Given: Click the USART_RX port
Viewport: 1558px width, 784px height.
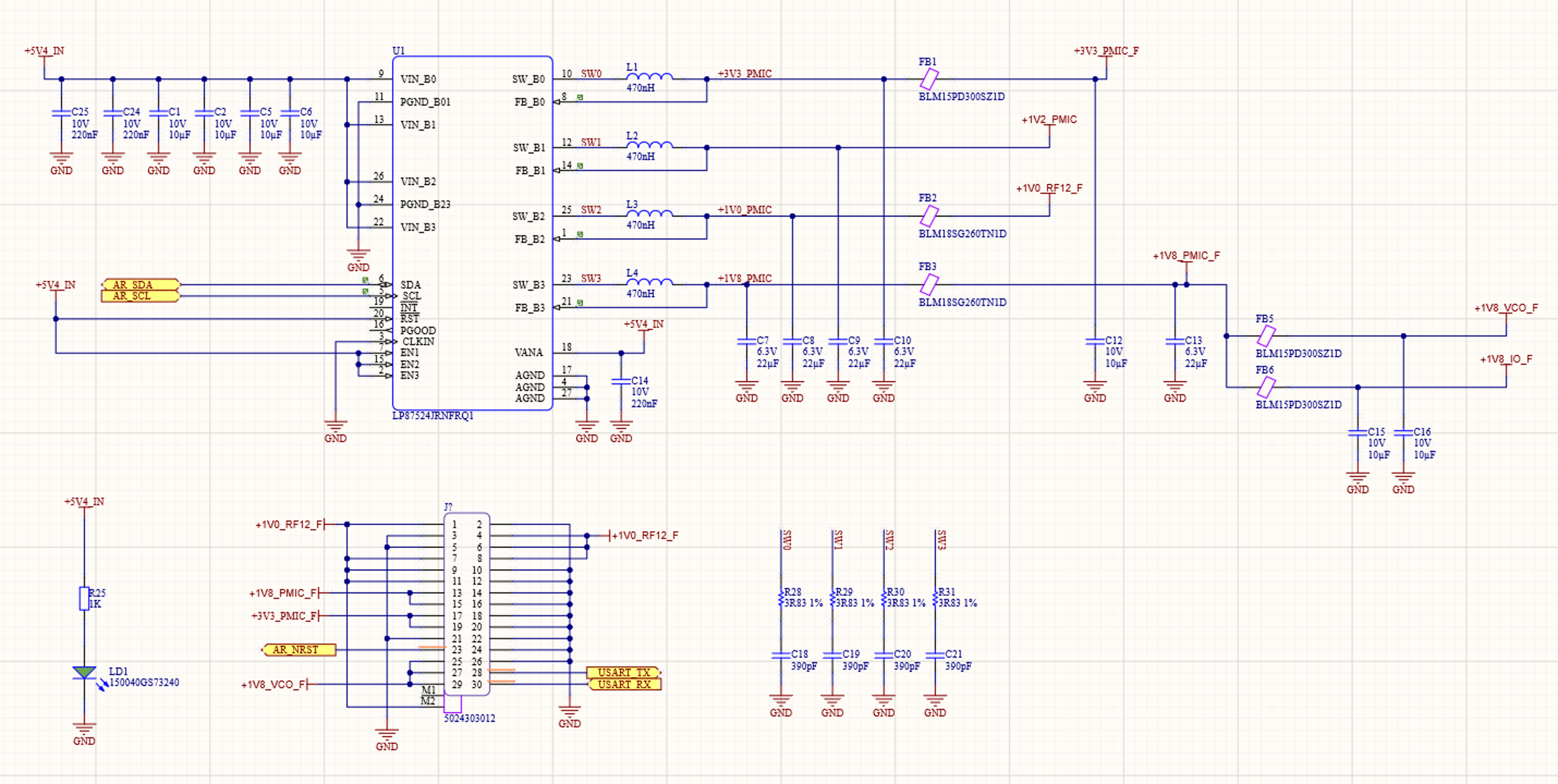Looking at the screenshot, I should point(624,684).
